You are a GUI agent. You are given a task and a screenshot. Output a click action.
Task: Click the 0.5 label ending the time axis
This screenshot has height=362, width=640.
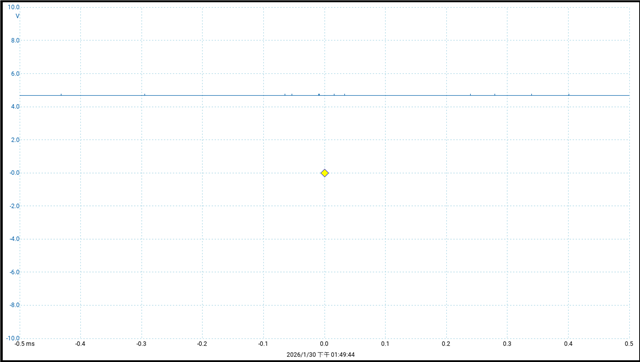[x=629, y=344]
